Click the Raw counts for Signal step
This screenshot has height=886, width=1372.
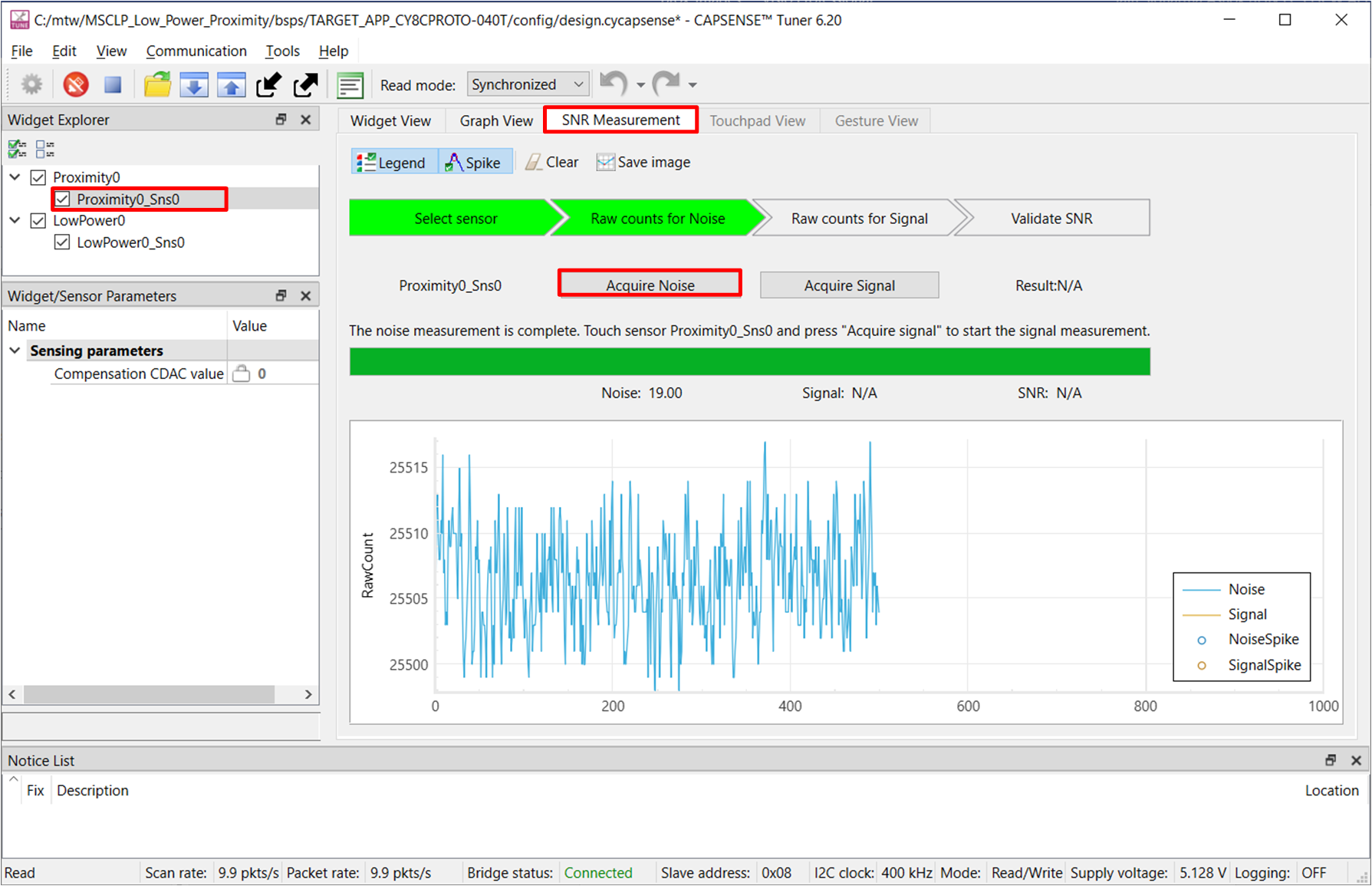pos(859,218)
